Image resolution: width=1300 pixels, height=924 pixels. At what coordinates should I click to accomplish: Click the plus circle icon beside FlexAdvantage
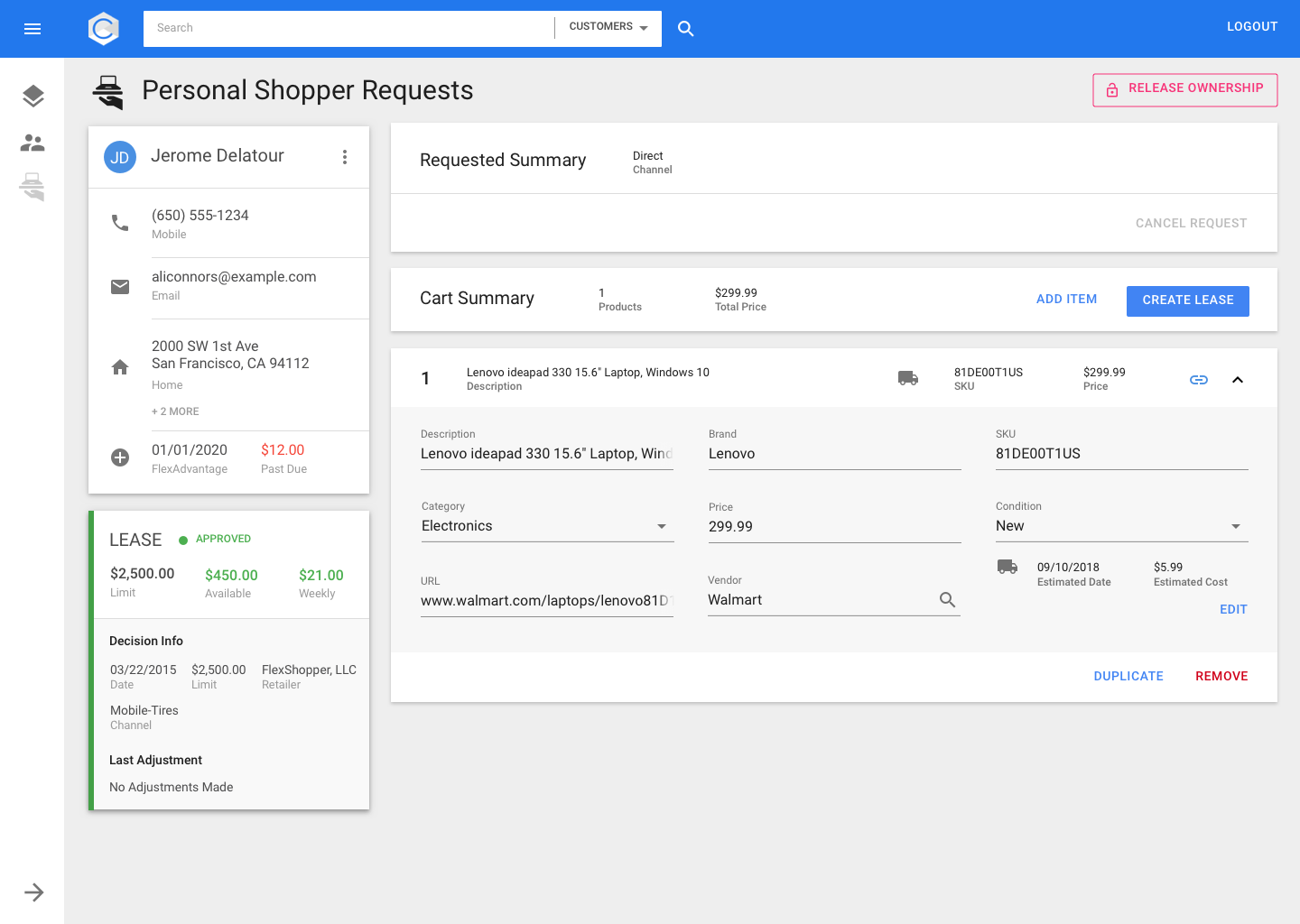120,457
